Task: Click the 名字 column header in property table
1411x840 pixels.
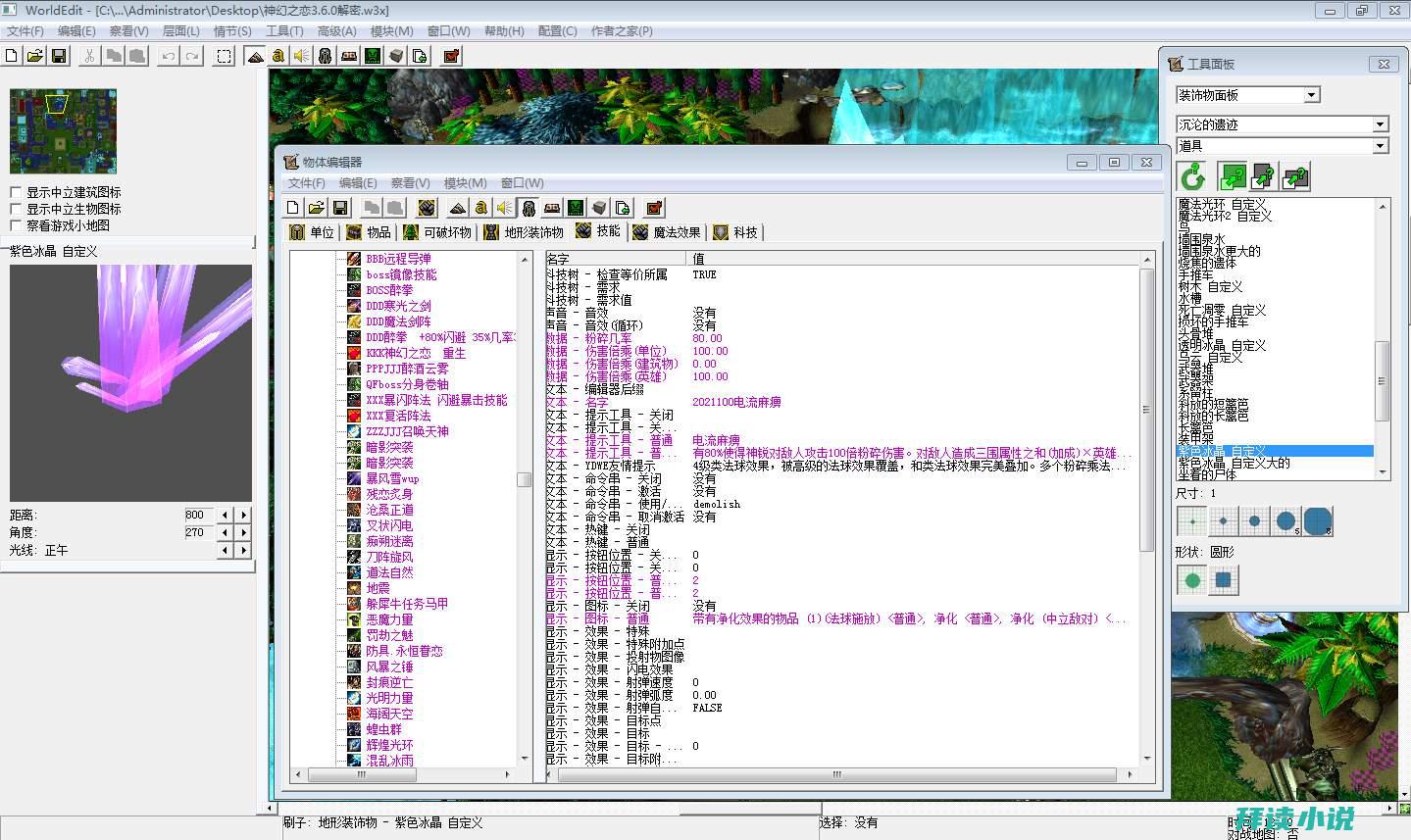Action: tap(618, 259)
